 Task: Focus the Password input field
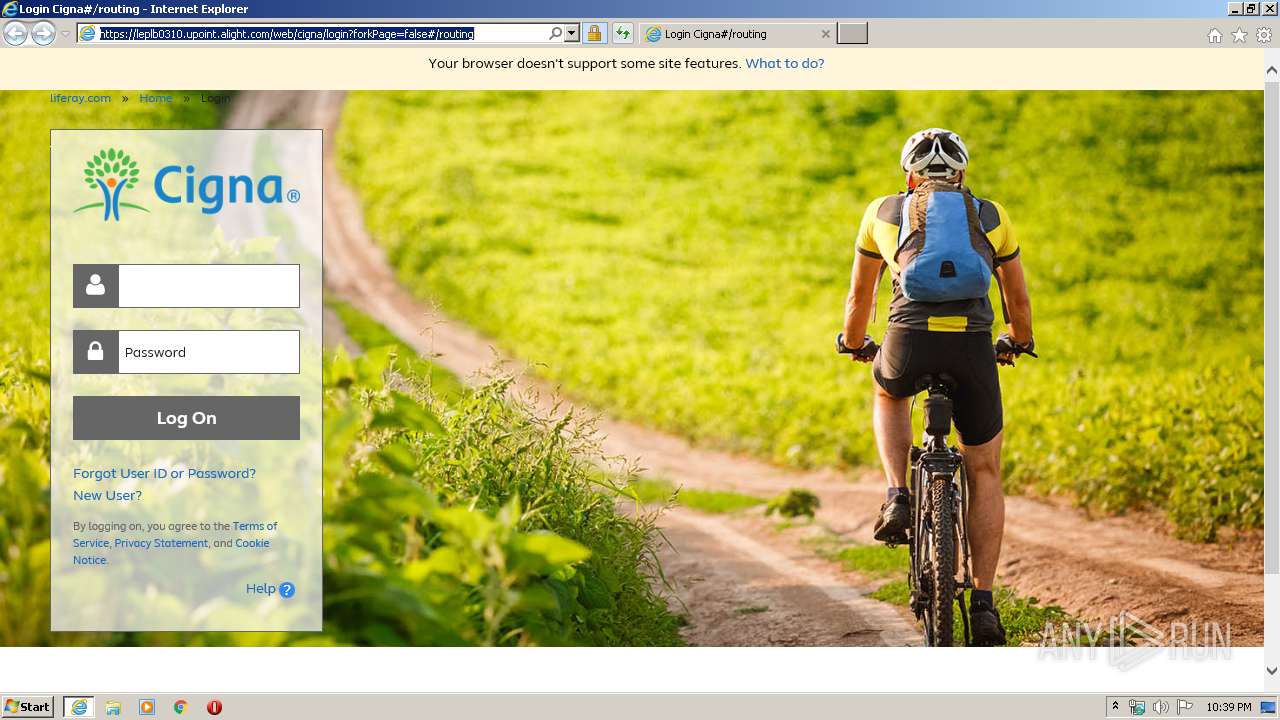[209, 352]
